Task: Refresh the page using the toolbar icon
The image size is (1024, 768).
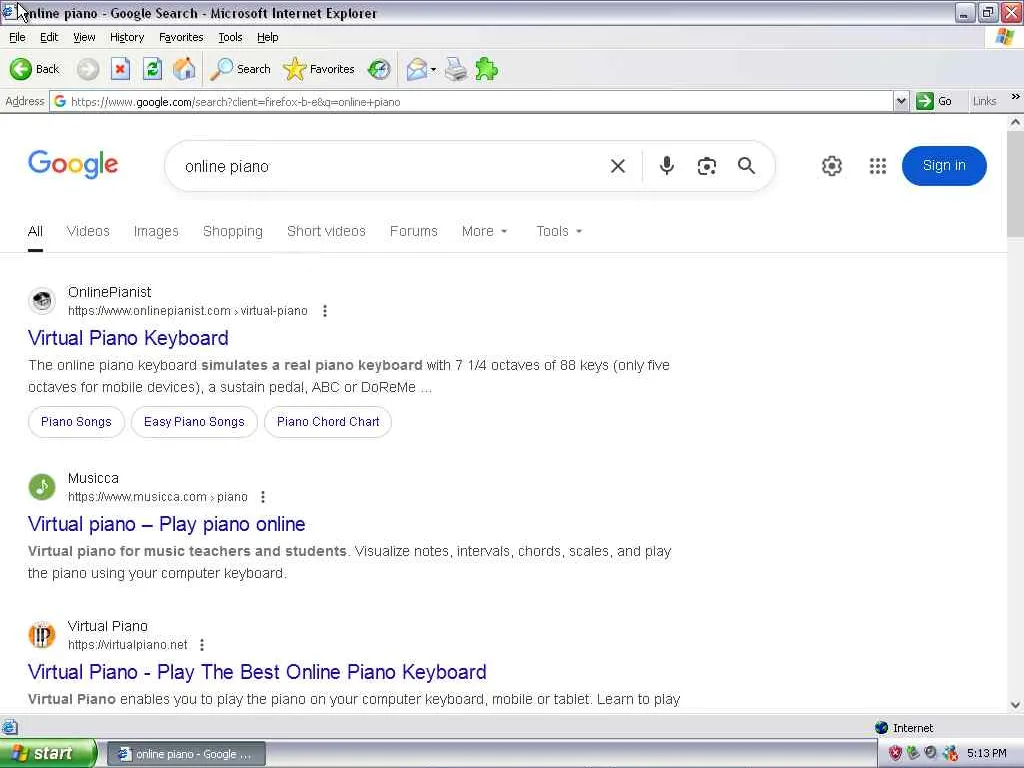Action: click(152, 69)
